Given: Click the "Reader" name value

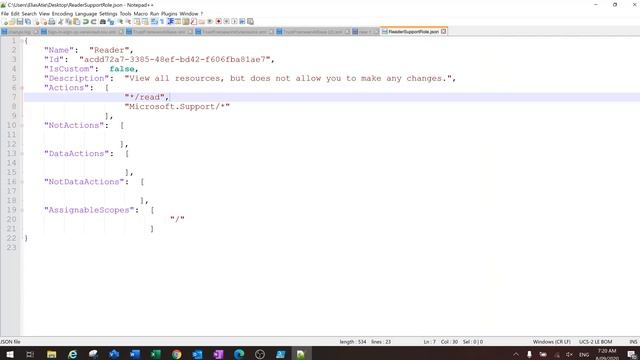Looking at the screenshot, I should click(109, 50).
